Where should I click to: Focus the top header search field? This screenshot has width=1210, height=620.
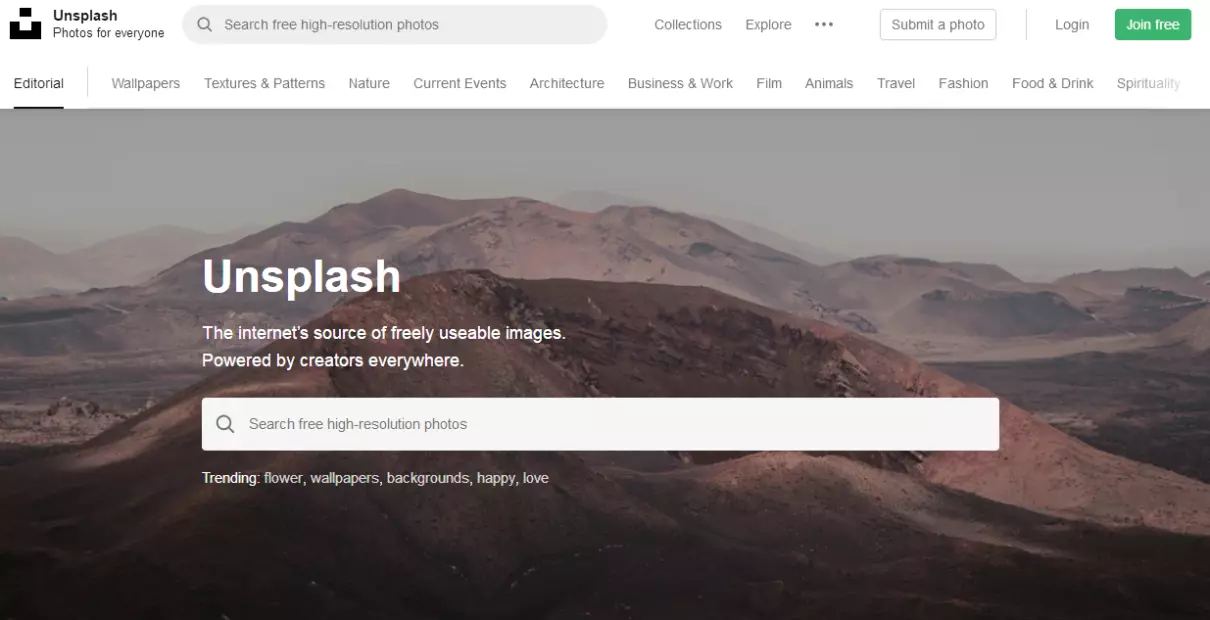pos(395,24)
